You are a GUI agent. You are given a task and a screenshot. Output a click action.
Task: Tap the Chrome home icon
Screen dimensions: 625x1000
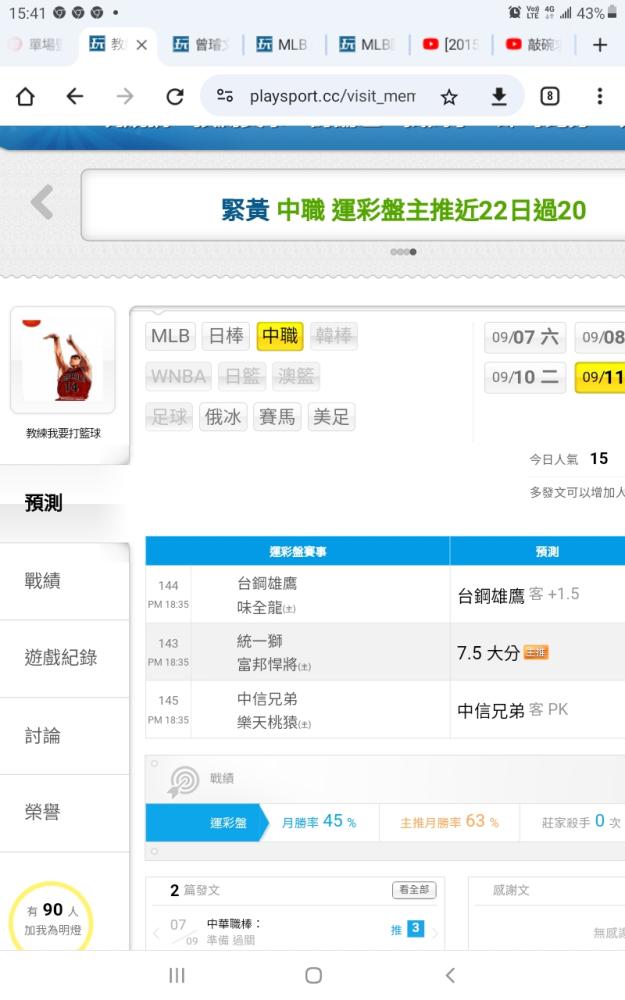(x=26, y=96)
